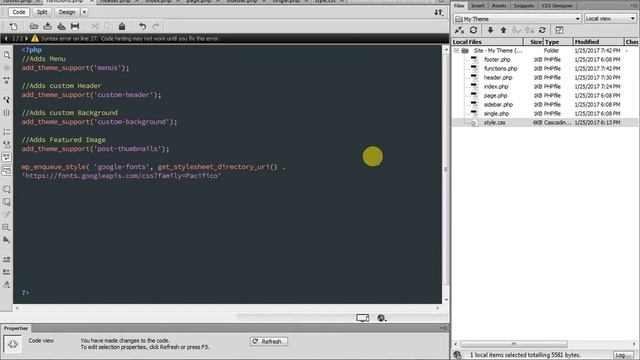Sort by Modified column header
Viewport: 640px width, 360px height.
598,42
